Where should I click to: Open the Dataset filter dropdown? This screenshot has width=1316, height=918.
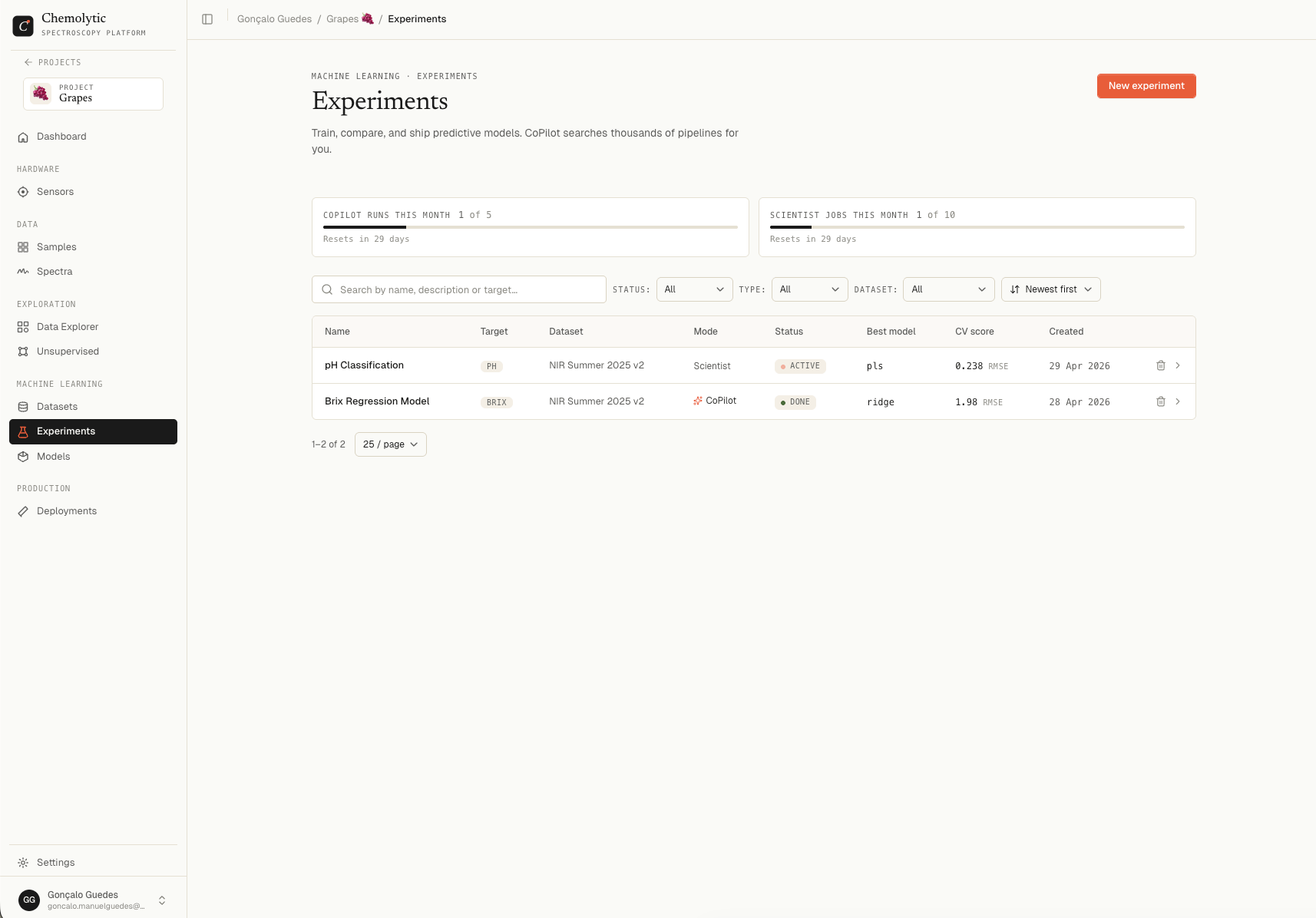point(949,289)
